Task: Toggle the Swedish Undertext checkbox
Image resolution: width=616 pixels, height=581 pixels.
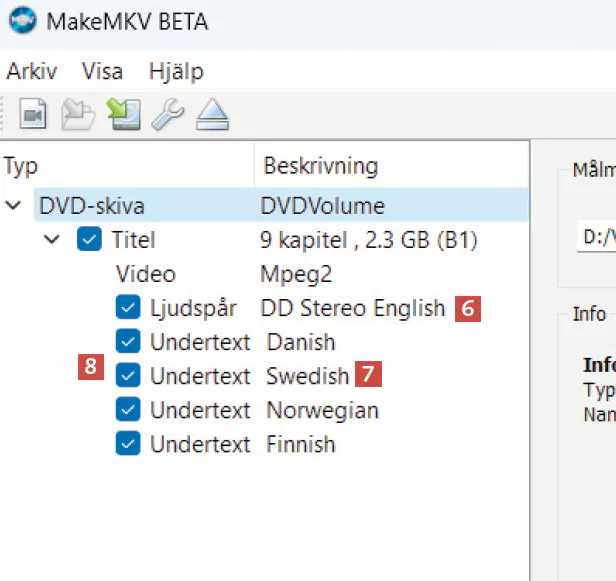Action: coord(127,376)
